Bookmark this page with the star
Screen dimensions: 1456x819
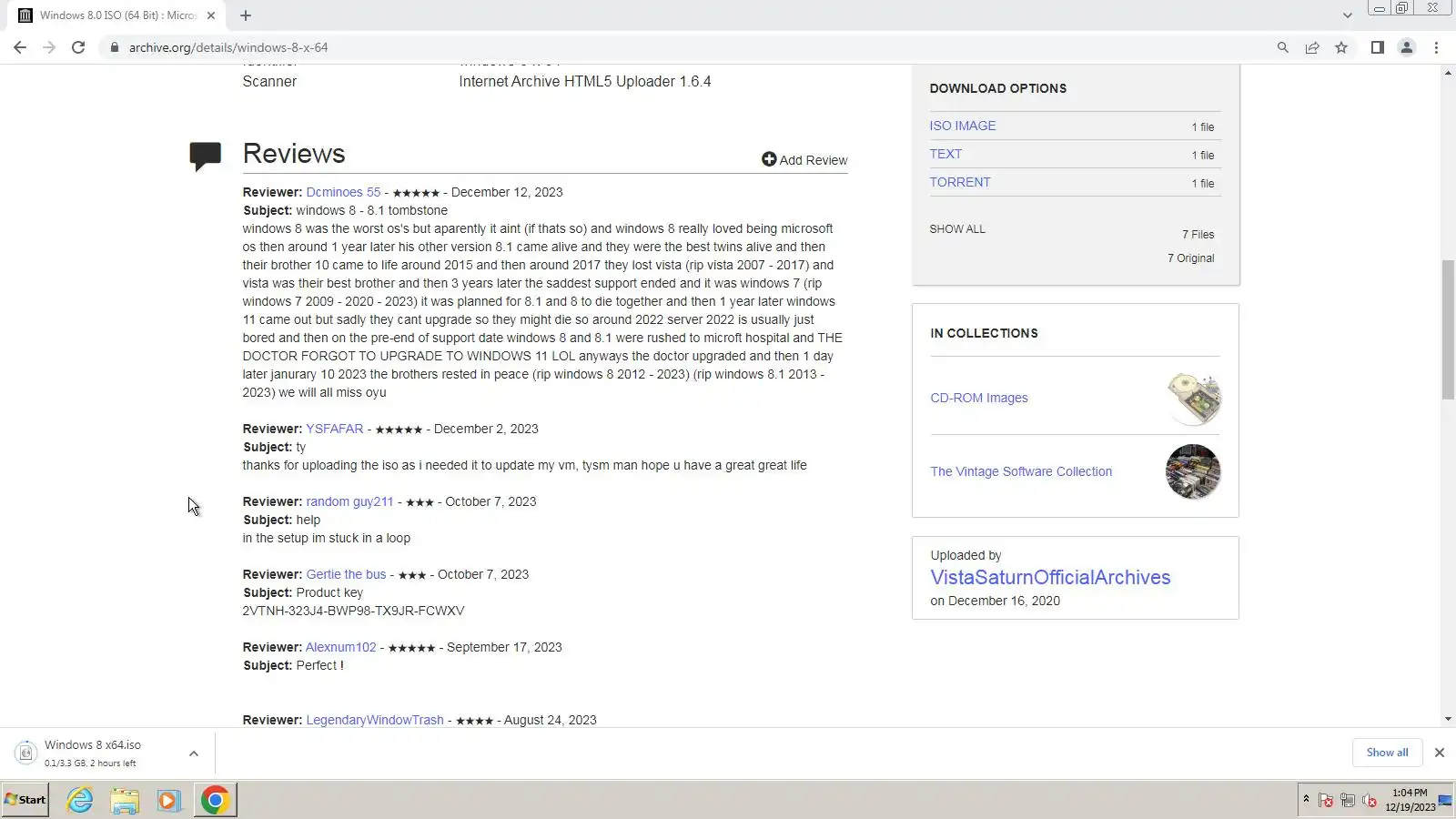coord(1341,47)
